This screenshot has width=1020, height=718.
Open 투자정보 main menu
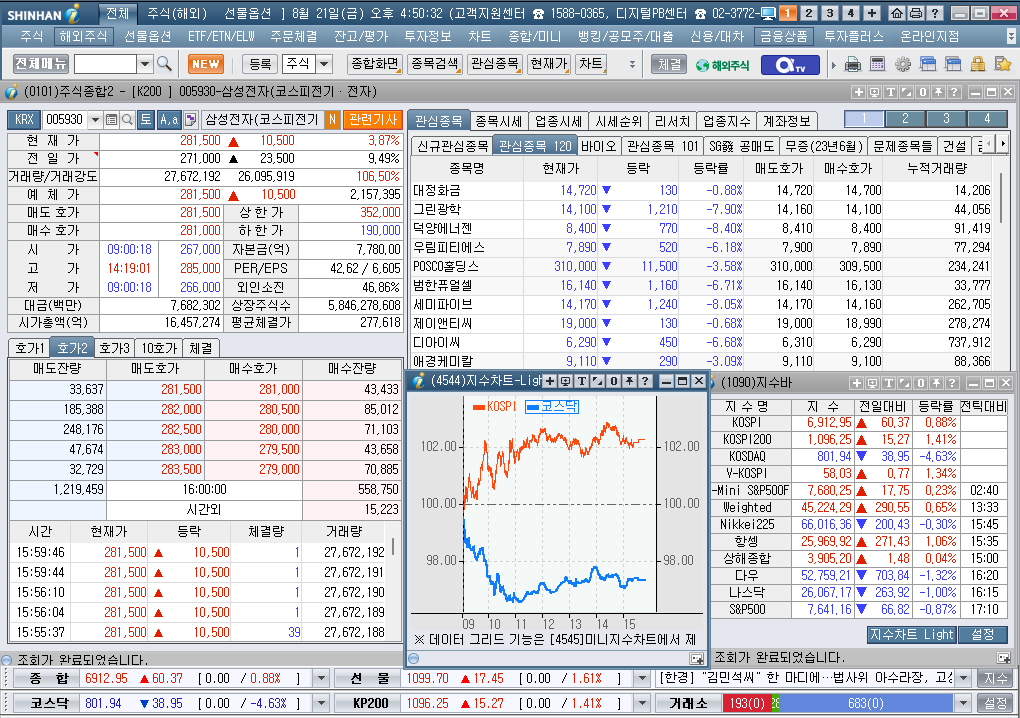pyautogui.click(x=427, y=36)
